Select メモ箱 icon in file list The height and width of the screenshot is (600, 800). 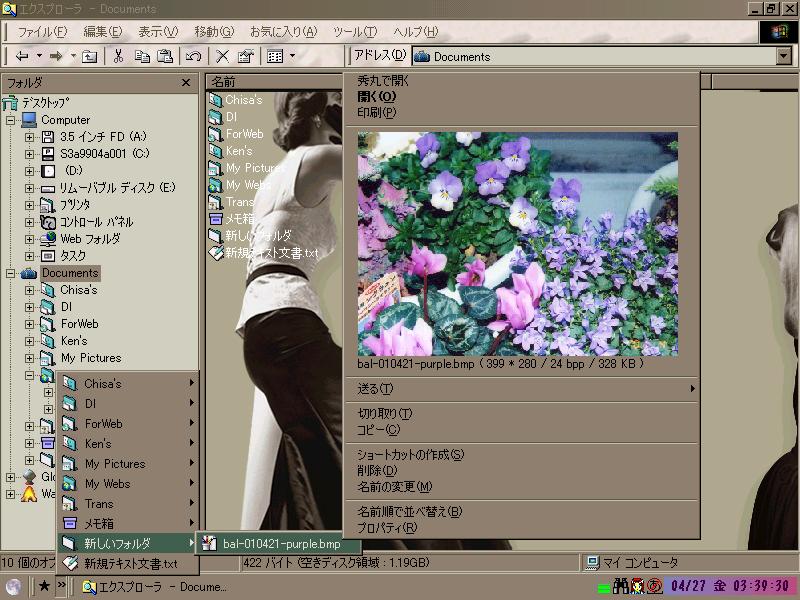coord(216,219)
